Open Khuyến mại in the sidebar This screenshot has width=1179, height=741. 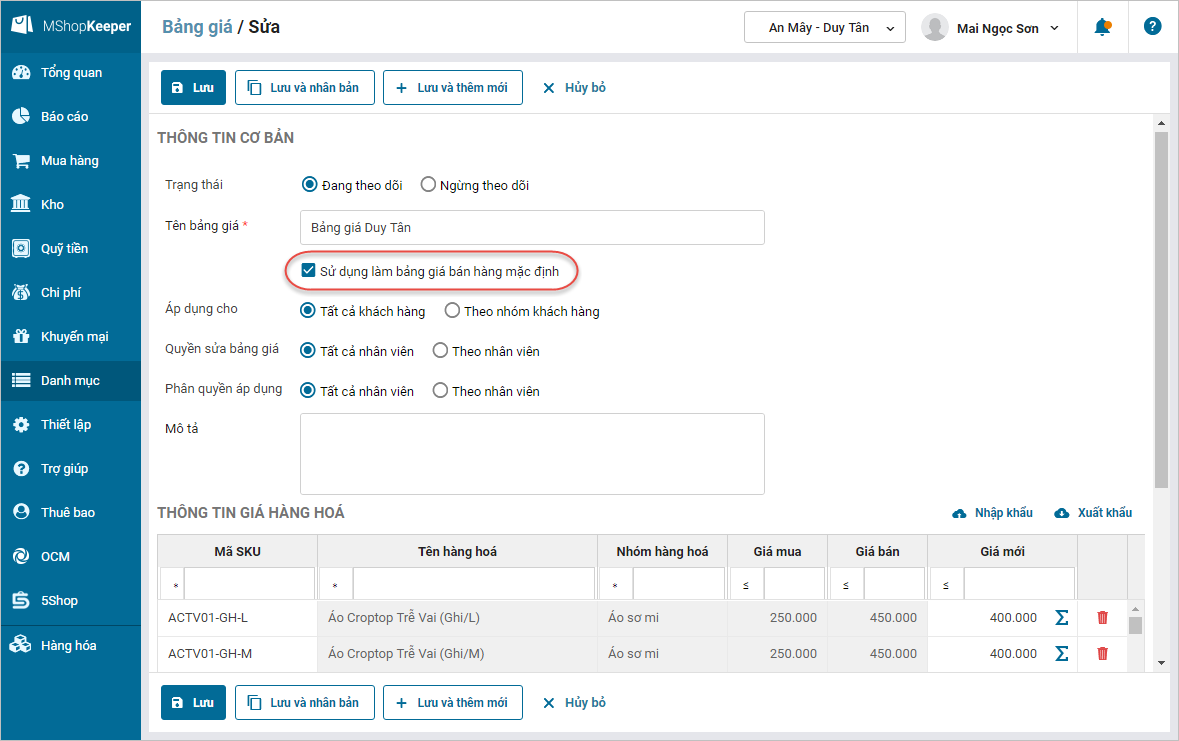(71, 336)
